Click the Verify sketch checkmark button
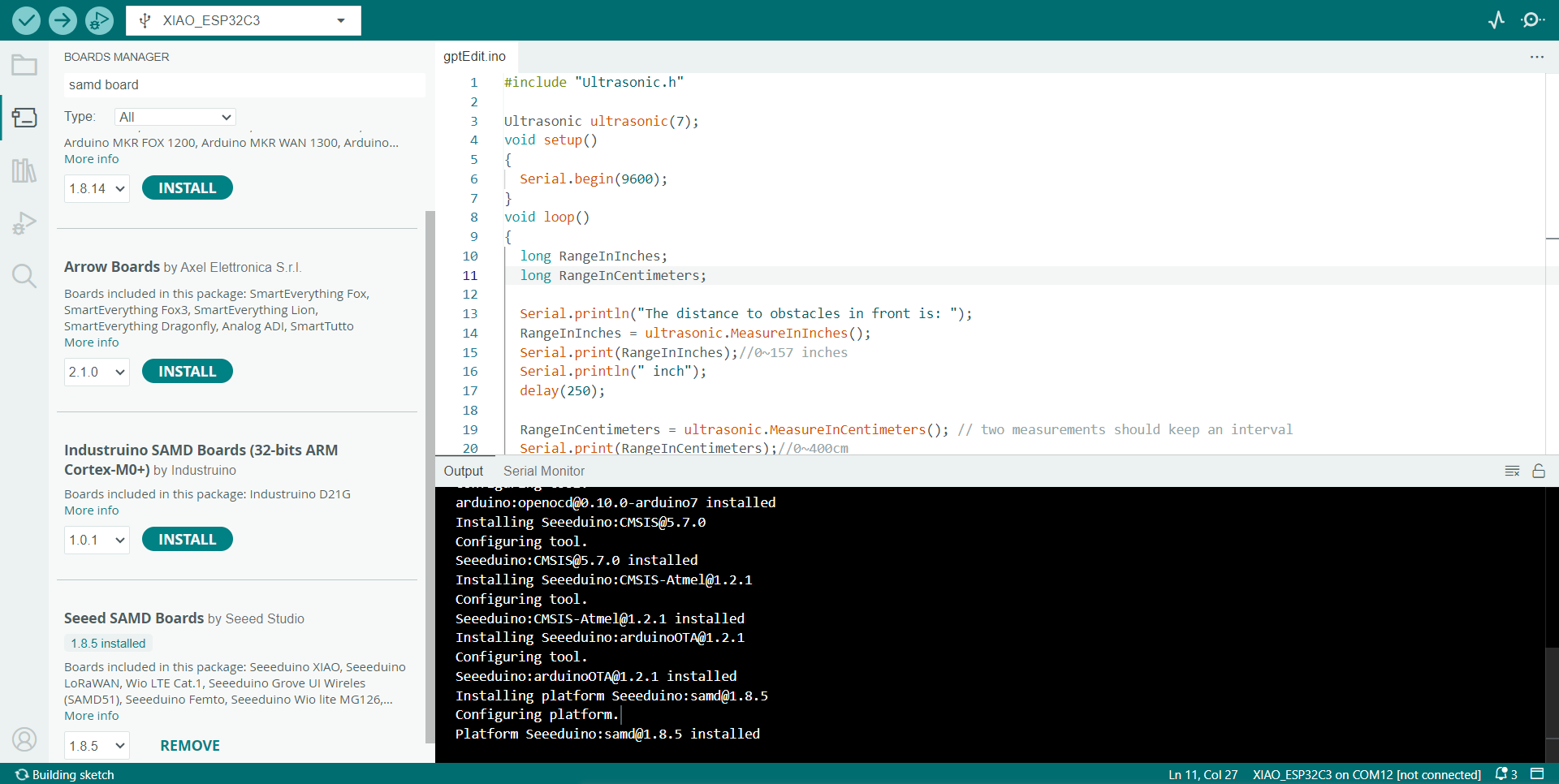 26,20
